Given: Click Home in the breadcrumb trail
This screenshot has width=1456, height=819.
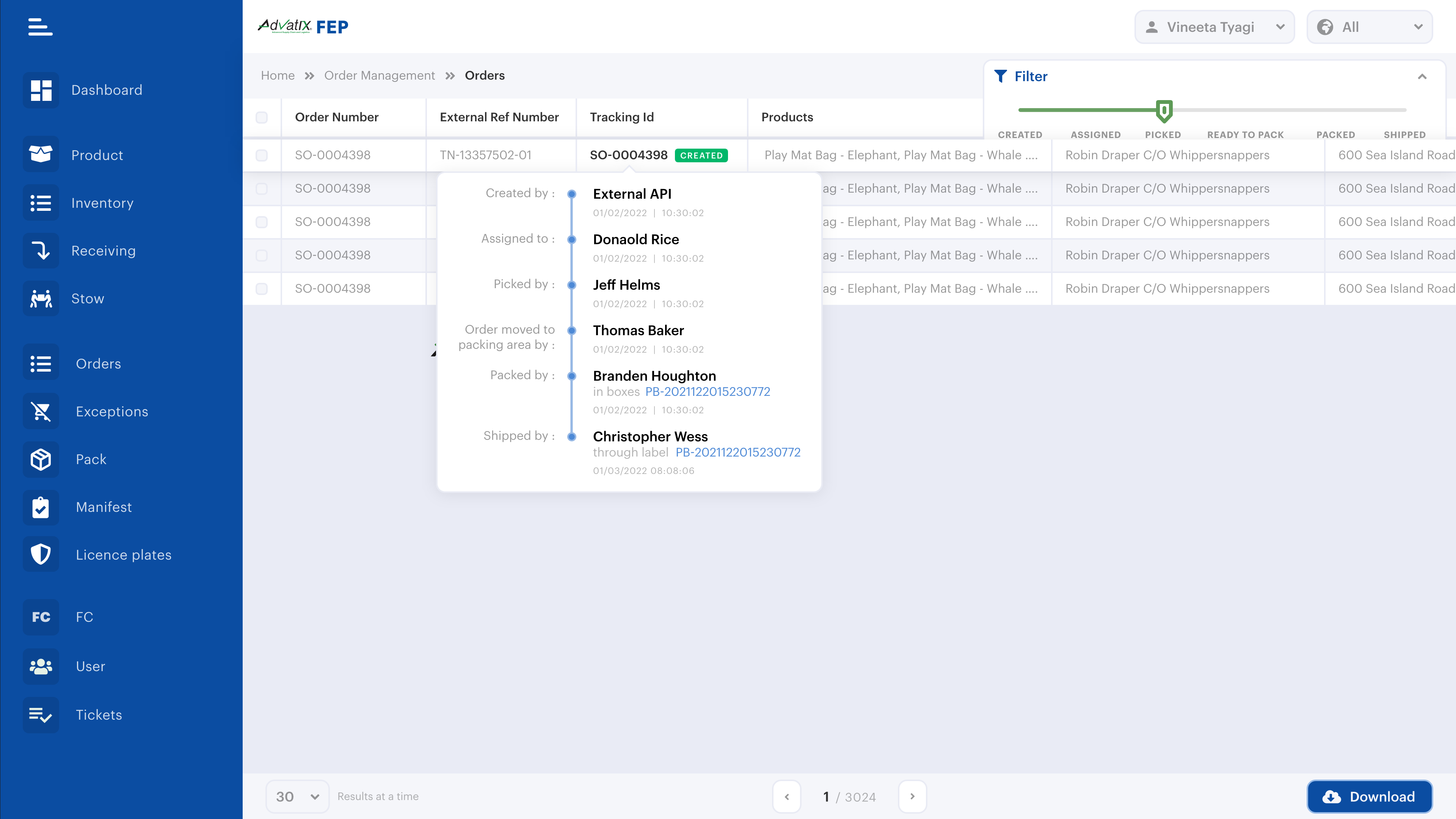Looking at the screenshot, I should 278,75.
